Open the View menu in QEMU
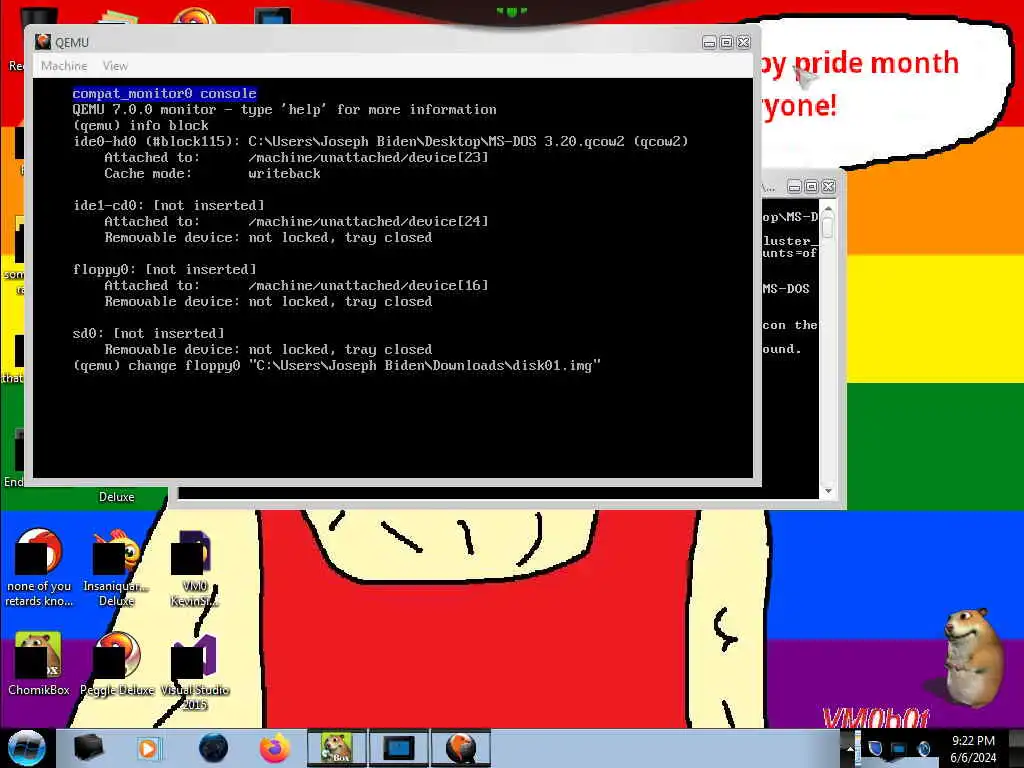The width and height of the screenshot is (1024, 768). [115, 66]
